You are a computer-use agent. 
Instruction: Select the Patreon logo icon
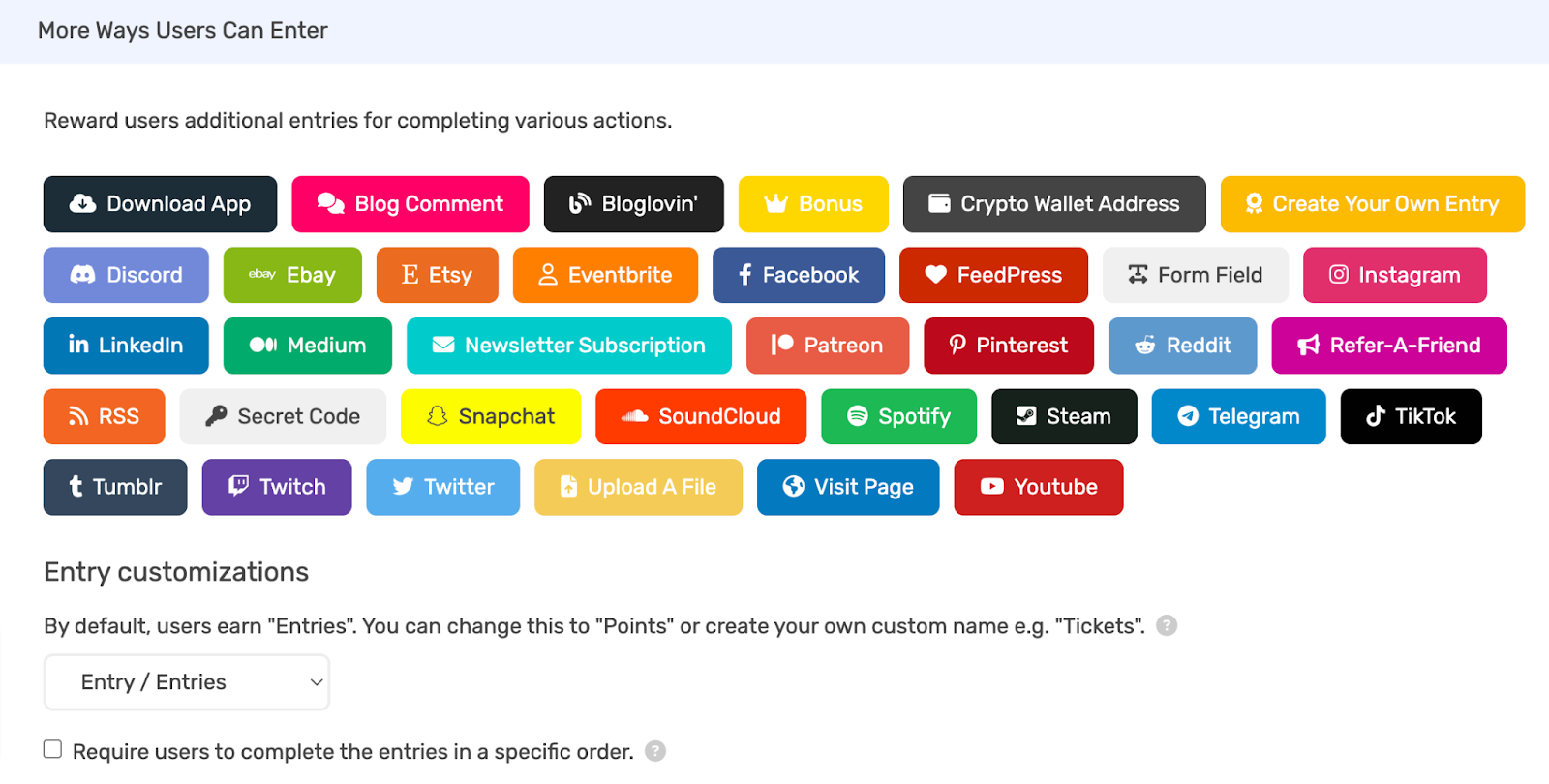tap(782, 345)
